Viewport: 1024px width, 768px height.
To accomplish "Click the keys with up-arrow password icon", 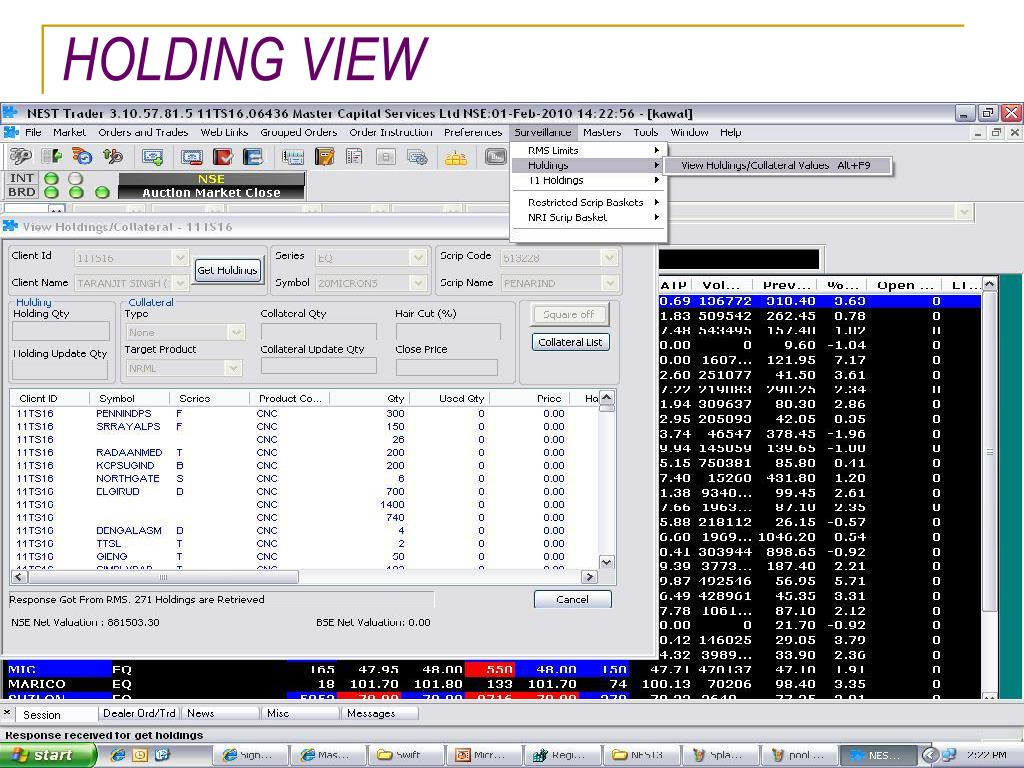I will pyautogui.click(x=113, y=156).
